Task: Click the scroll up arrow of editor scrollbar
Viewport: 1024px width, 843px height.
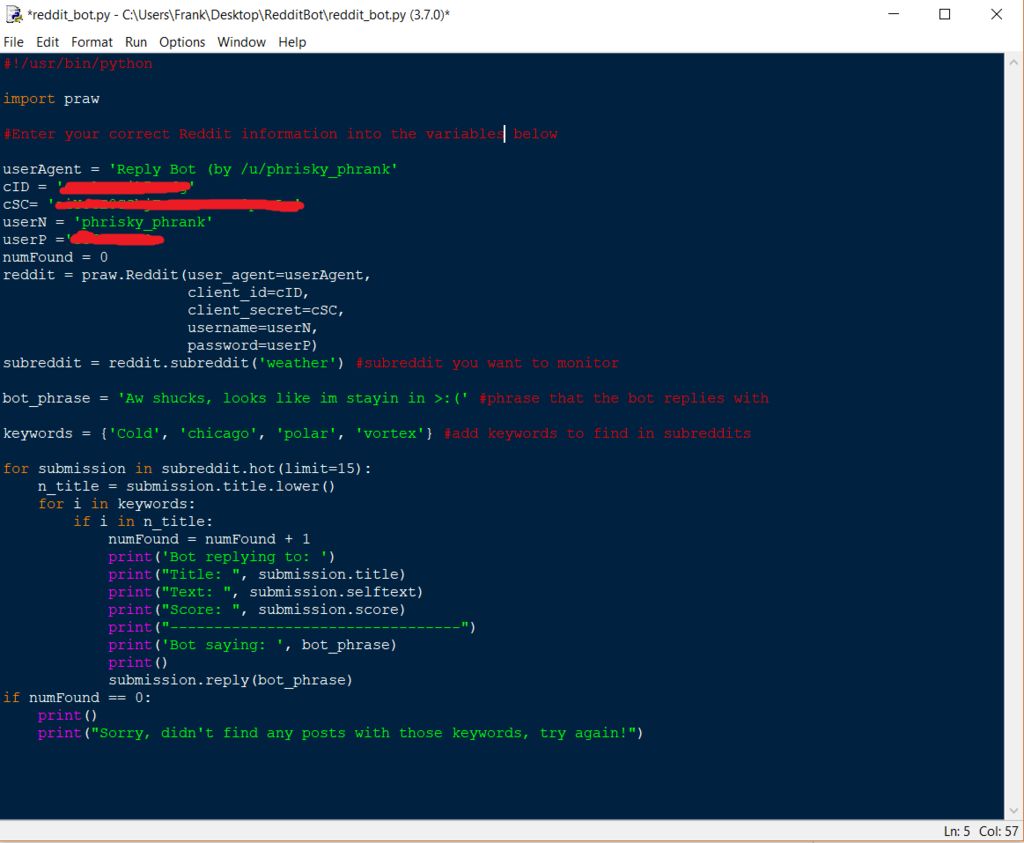Action: (1014, 63)
